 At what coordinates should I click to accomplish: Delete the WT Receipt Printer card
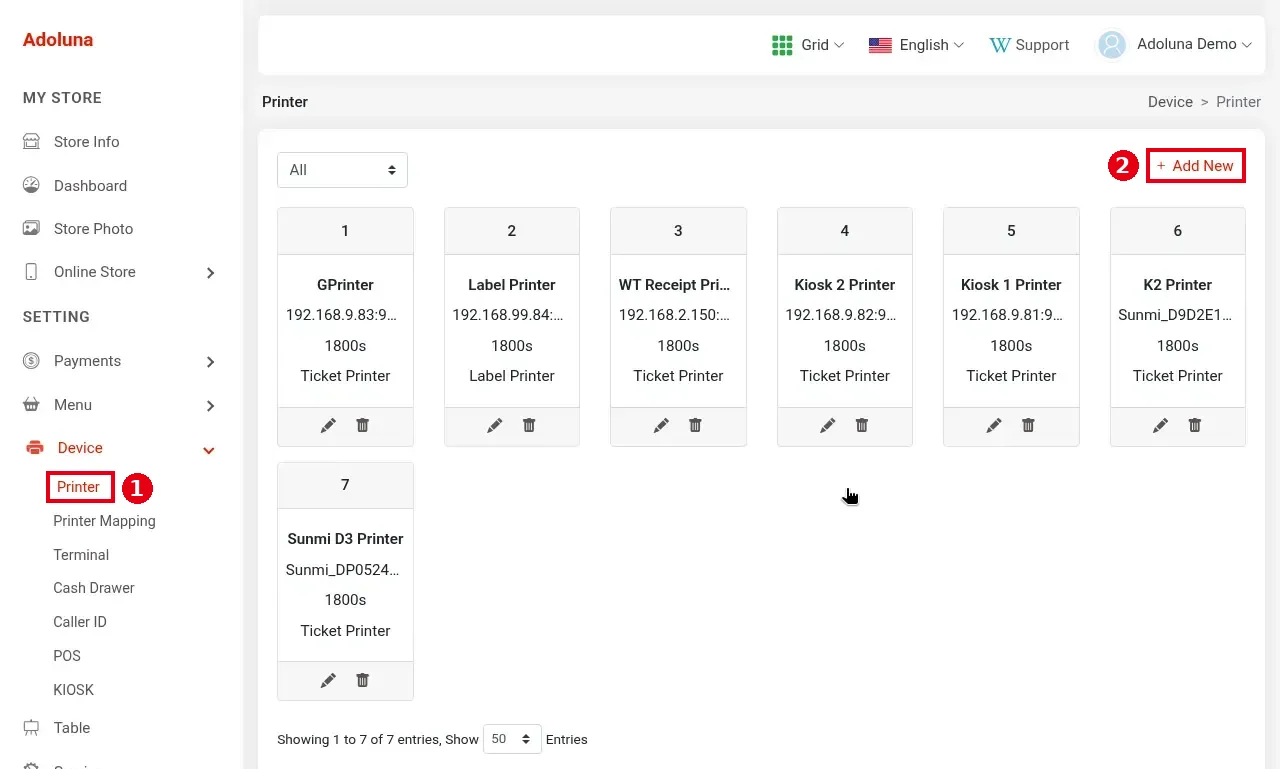coord(695,425)
